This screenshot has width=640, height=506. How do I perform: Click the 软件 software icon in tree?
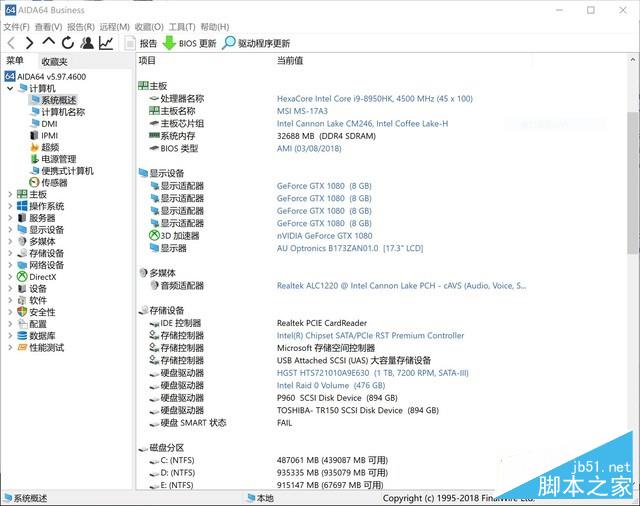coord(22,300)
